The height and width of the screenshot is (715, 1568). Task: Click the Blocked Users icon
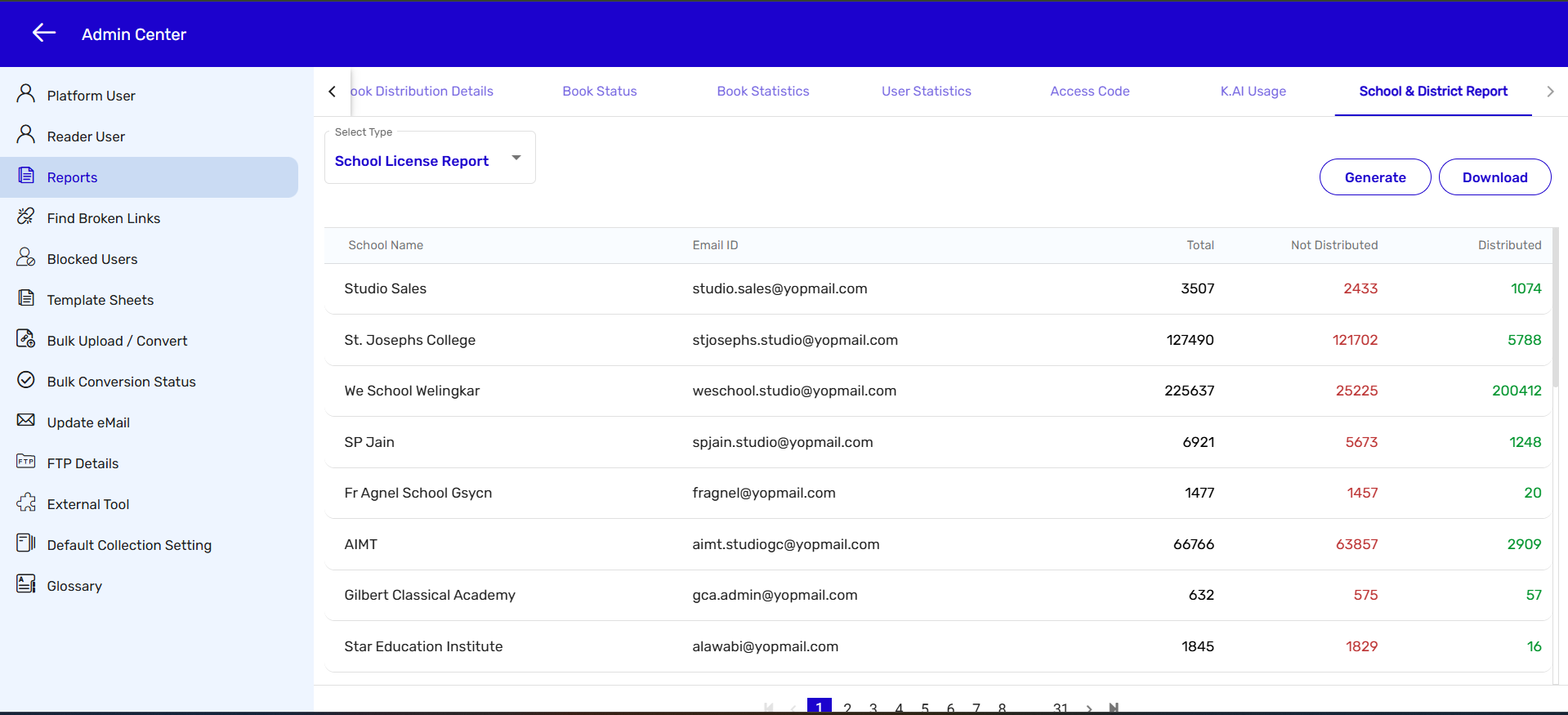pyautogui.click(x=26, y=257)
